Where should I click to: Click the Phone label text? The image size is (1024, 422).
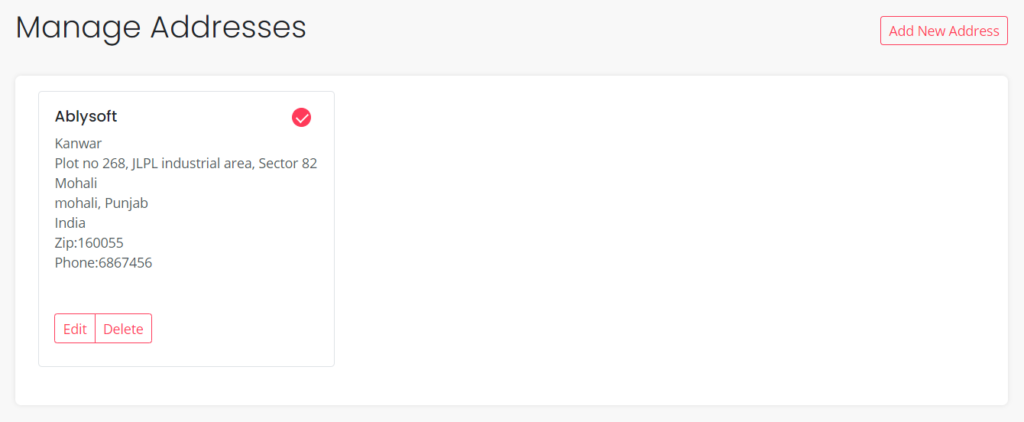click(x=75, y=263)
